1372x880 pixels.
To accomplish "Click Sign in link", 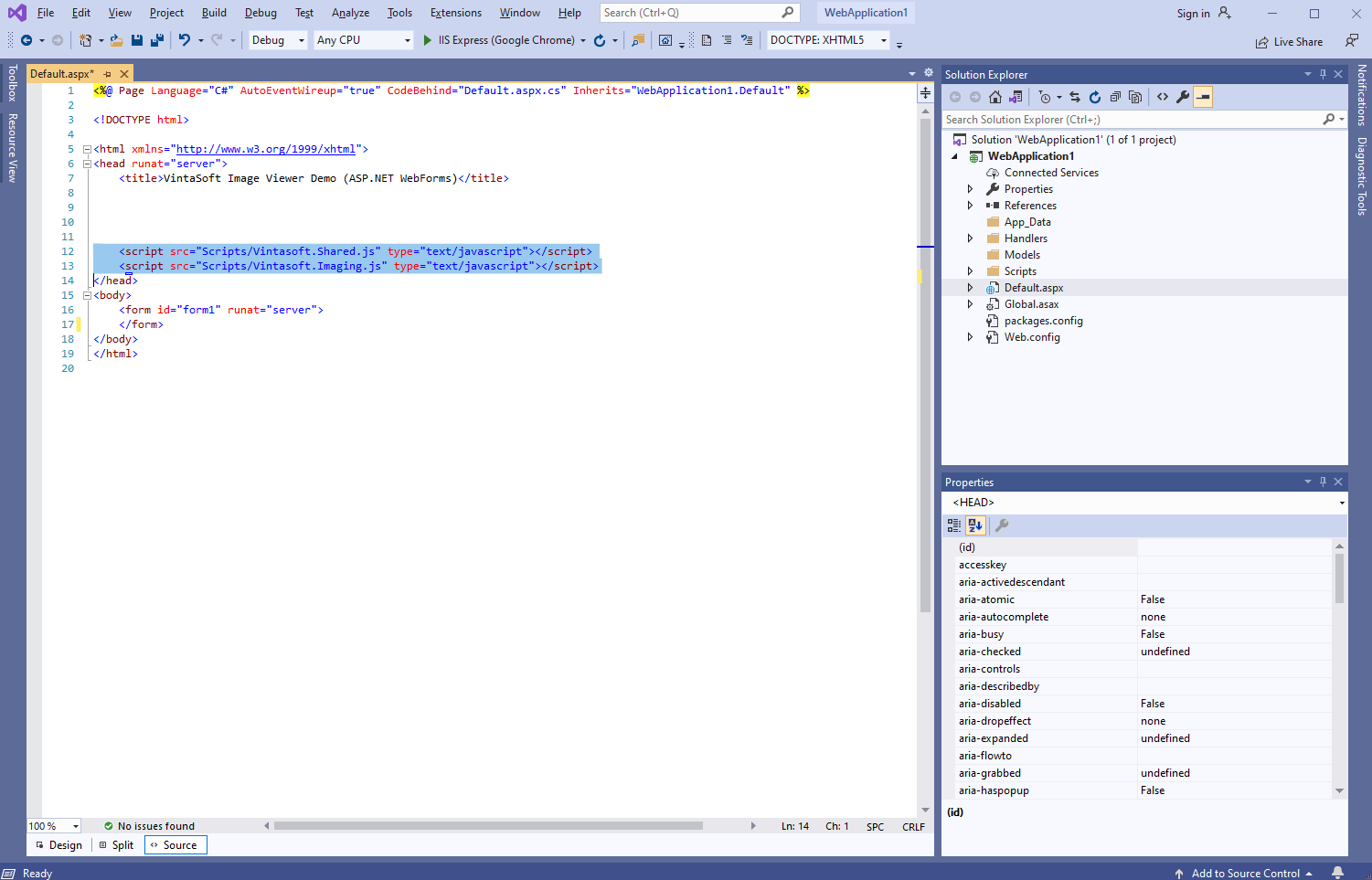I will [x=1193, y=14].
